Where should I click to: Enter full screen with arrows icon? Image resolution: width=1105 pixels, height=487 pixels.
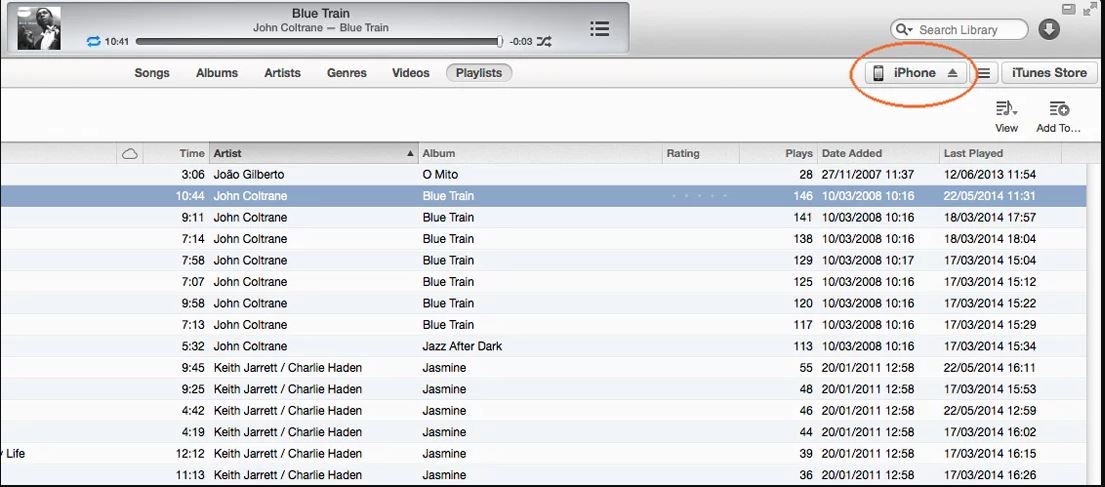click(x=1091, y=8)
